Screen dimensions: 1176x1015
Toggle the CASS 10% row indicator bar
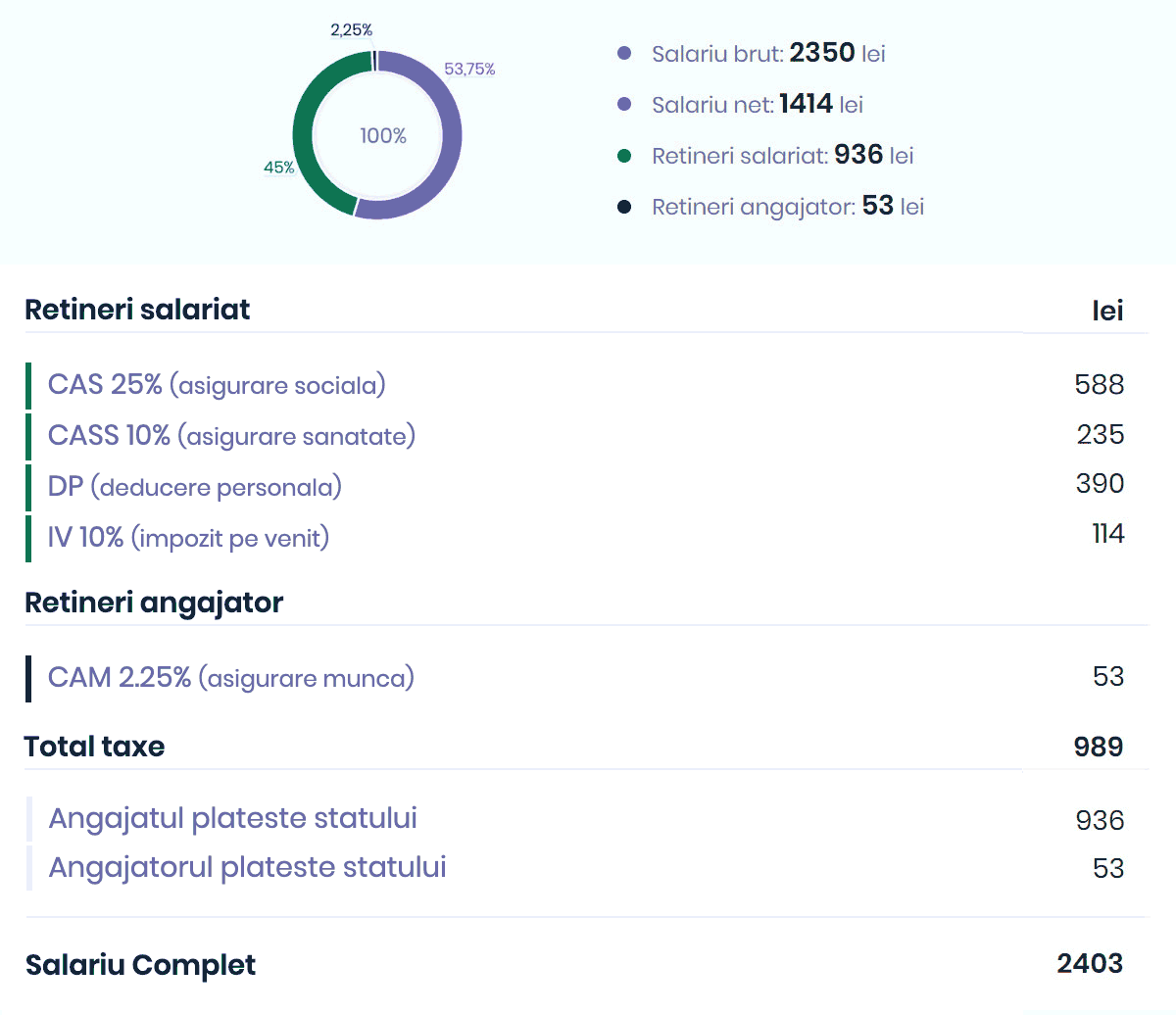click(x=29, y=435)
